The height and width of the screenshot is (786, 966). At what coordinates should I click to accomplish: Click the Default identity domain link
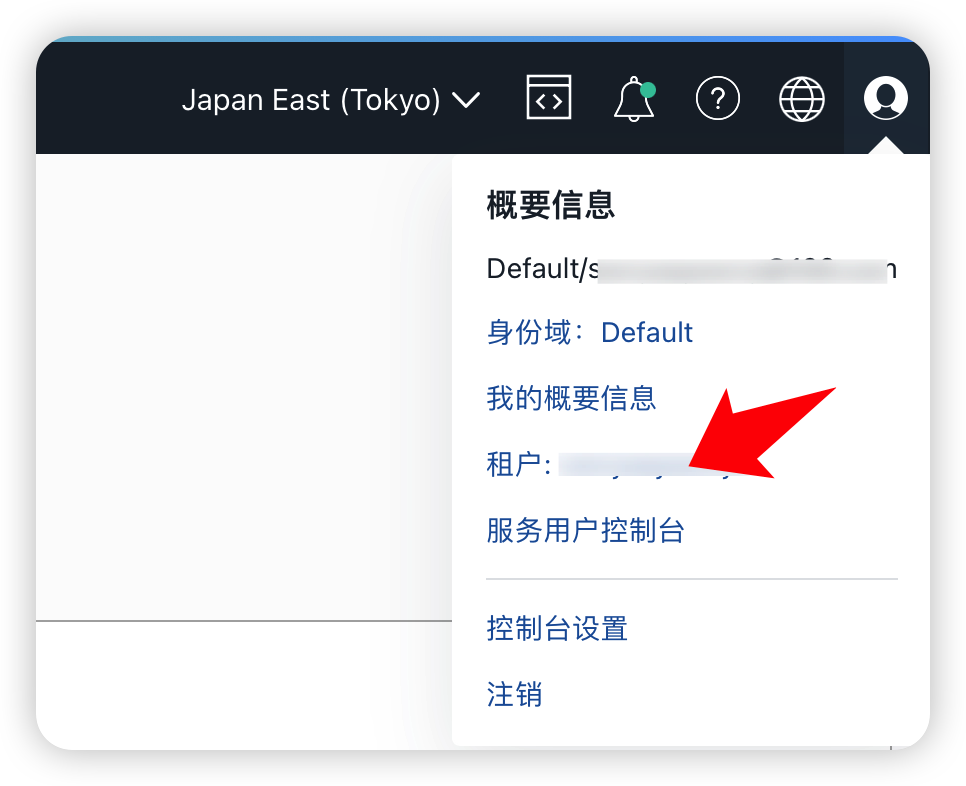point(646,331)
